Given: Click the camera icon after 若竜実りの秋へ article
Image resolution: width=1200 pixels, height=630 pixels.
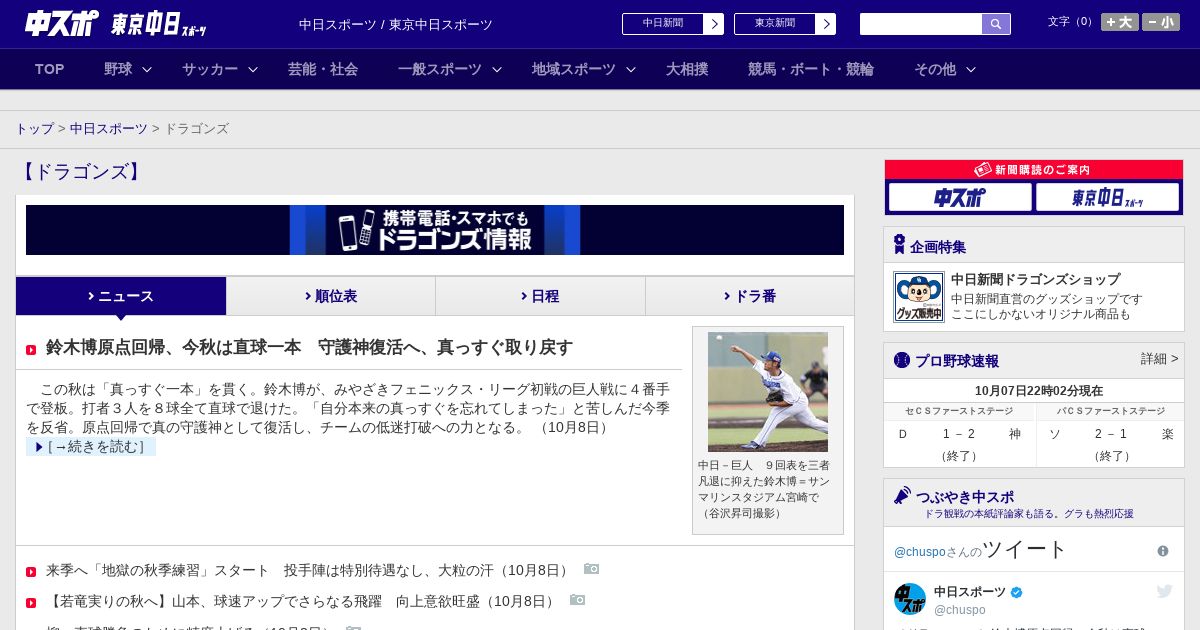Looking at the screenshot, I should [x=577, y=600].
